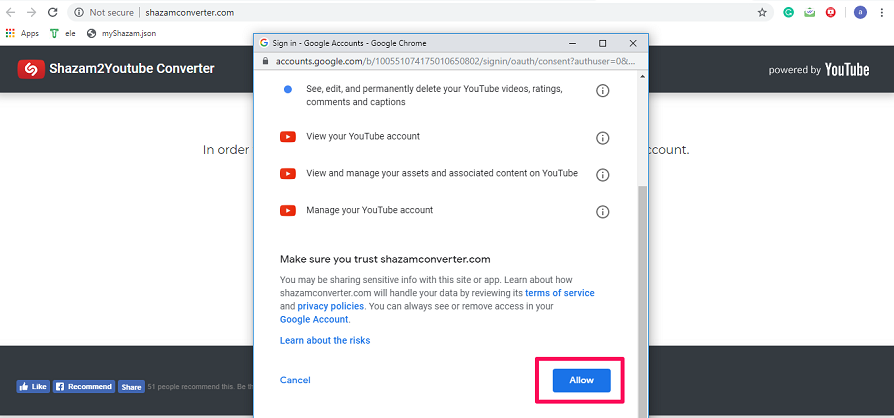
Task: Open the green Grammarly extension icon
Action: tap(789, 12)
